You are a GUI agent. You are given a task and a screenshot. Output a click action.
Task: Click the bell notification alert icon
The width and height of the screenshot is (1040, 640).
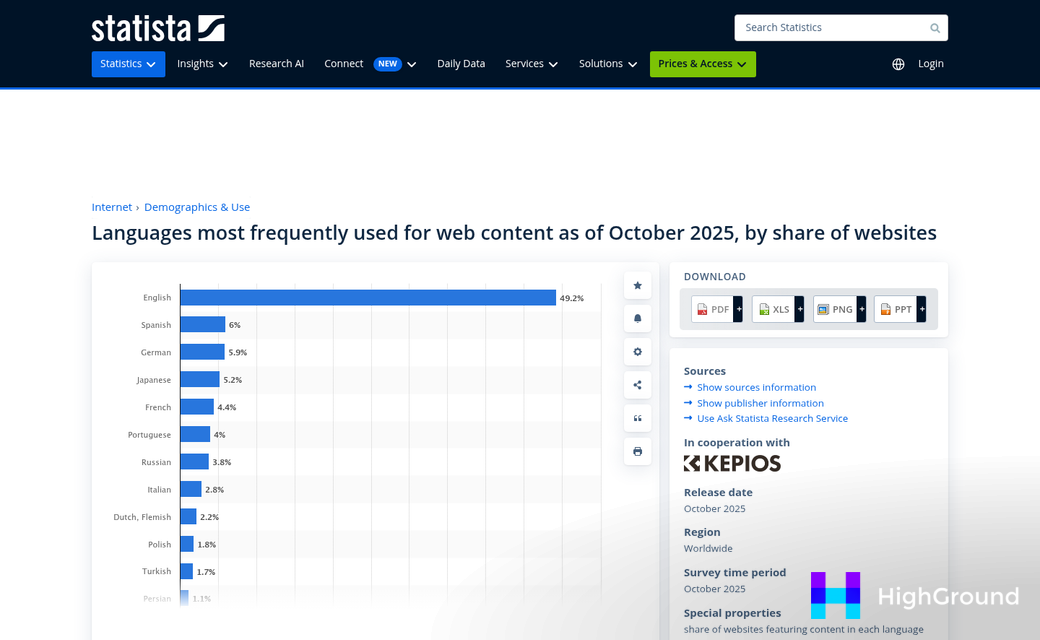[637, 319]
